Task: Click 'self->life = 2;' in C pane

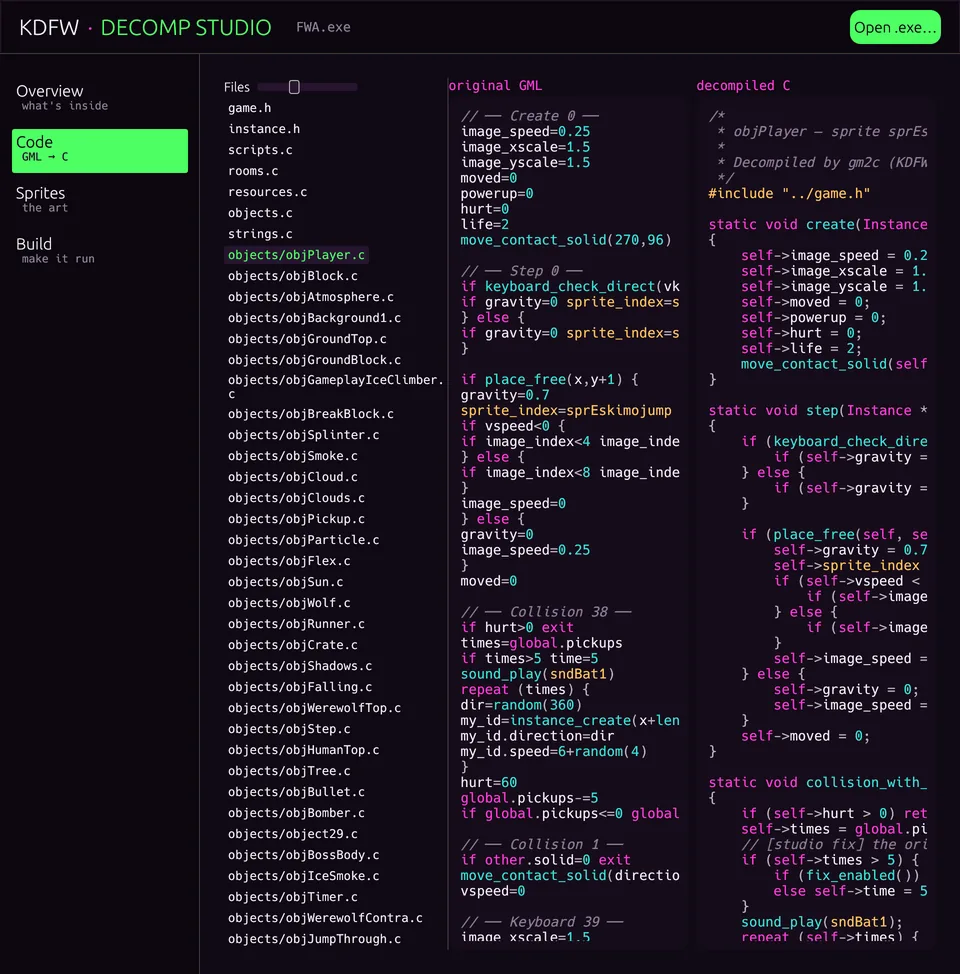Action: (x=802, y=349)
